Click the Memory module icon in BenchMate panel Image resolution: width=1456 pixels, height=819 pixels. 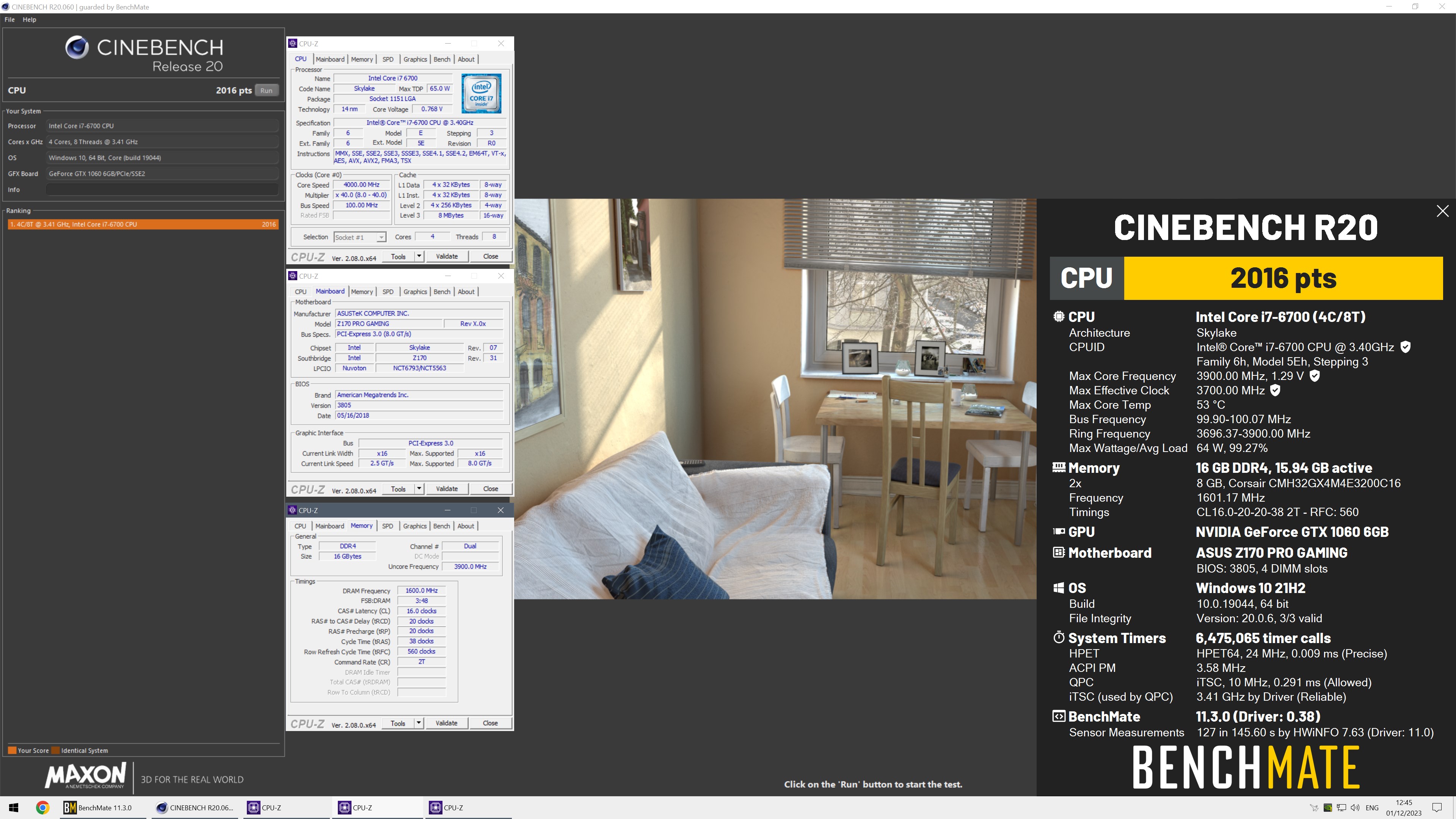pos(1059,468)
